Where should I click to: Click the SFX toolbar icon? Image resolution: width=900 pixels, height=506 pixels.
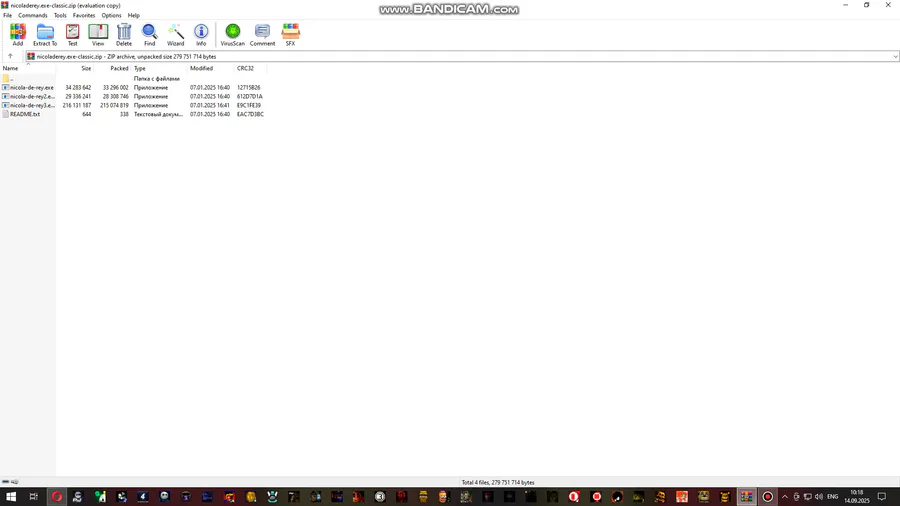290,34
